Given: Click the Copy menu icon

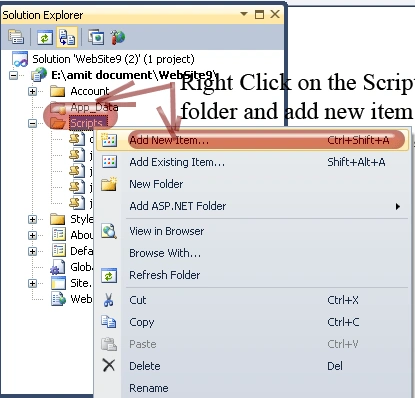Looking at the screenshot, I should (x=109, y=322).
